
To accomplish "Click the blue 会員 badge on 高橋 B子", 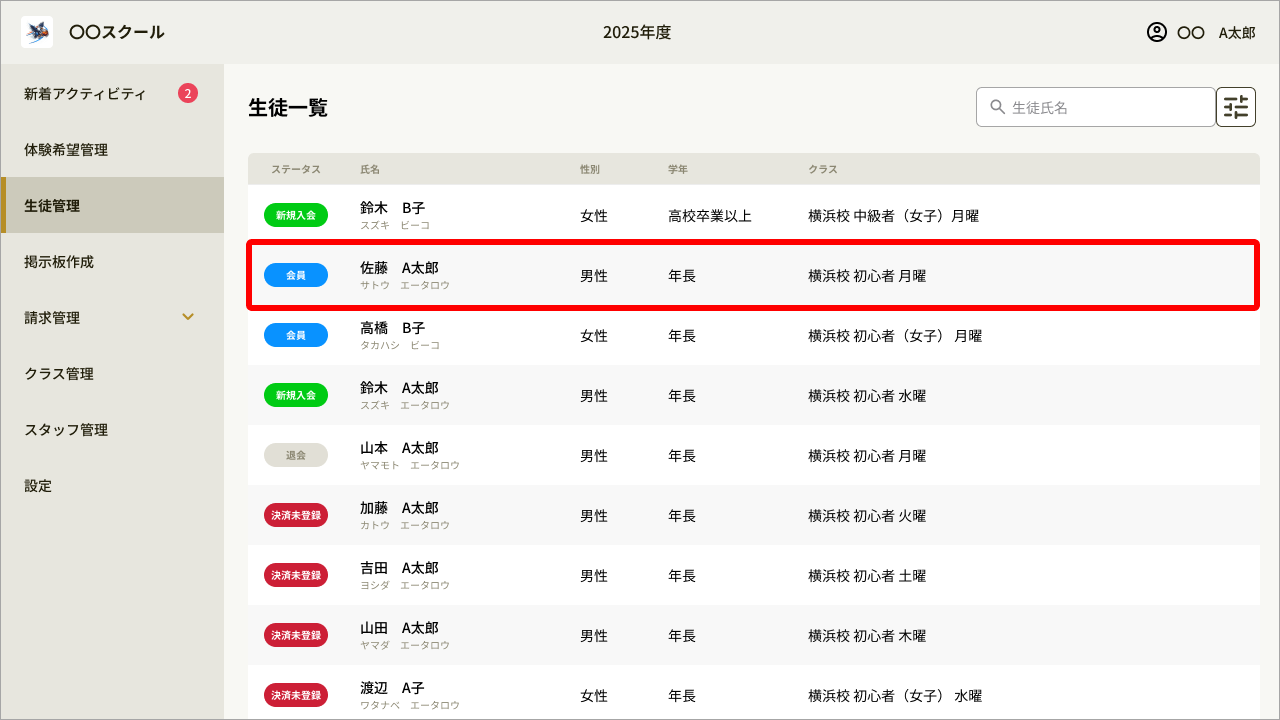I will tap(296, 335).
